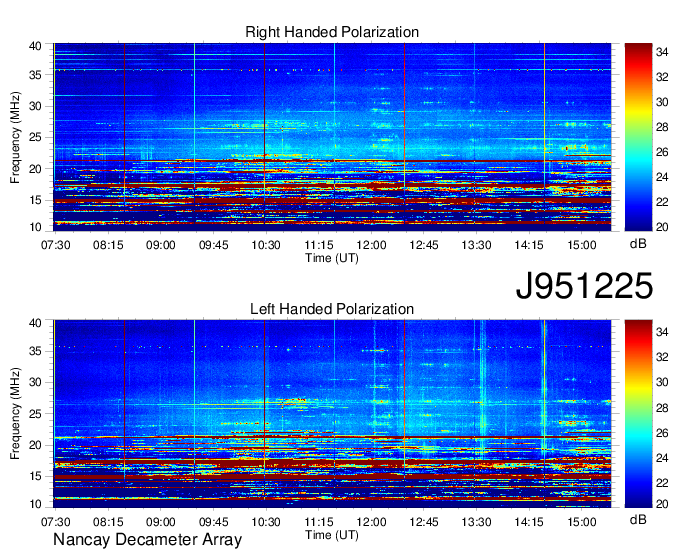Click the "15:00" time tick on the lower plot
Image resolution: width=680 pixels, height=552 pixels.
[582, 522]
